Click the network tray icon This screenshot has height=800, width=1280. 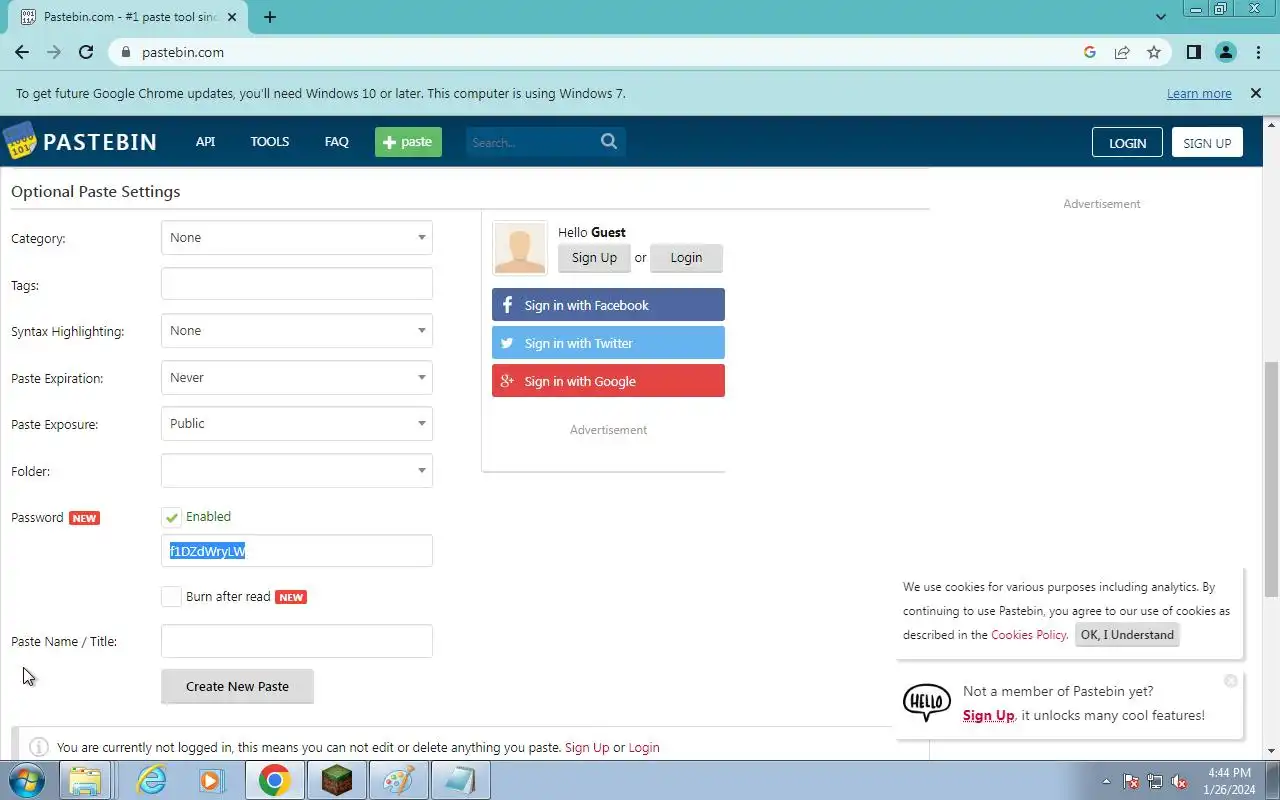pyautogui.click(x=1155, y=781)
